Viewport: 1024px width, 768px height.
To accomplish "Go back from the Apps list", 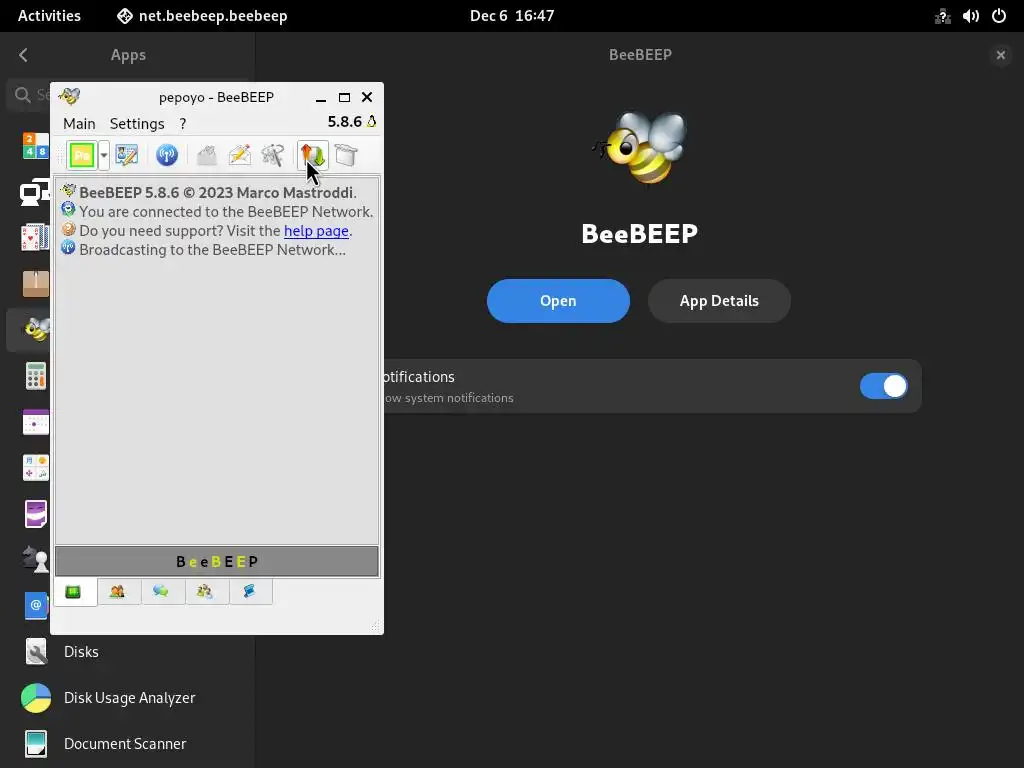I will pyautogui.click(x=24, y=55).
